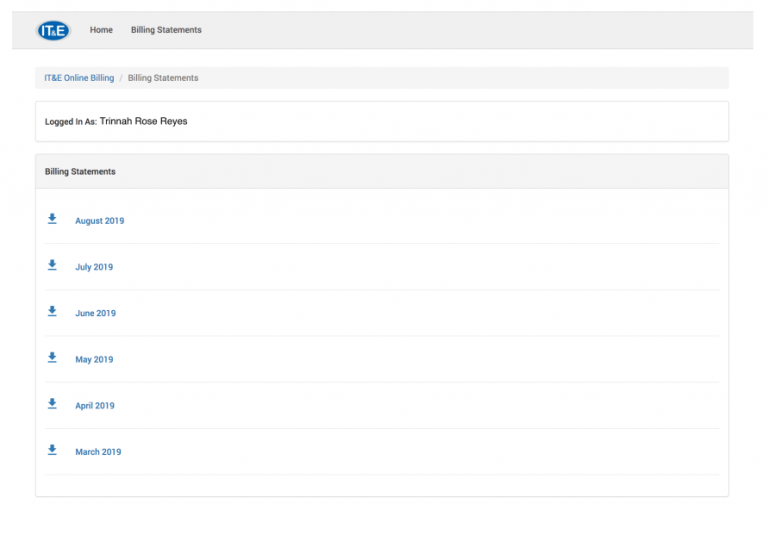
Task: Click the Billing Statements breadcrumb item
Action: point(163,78)
